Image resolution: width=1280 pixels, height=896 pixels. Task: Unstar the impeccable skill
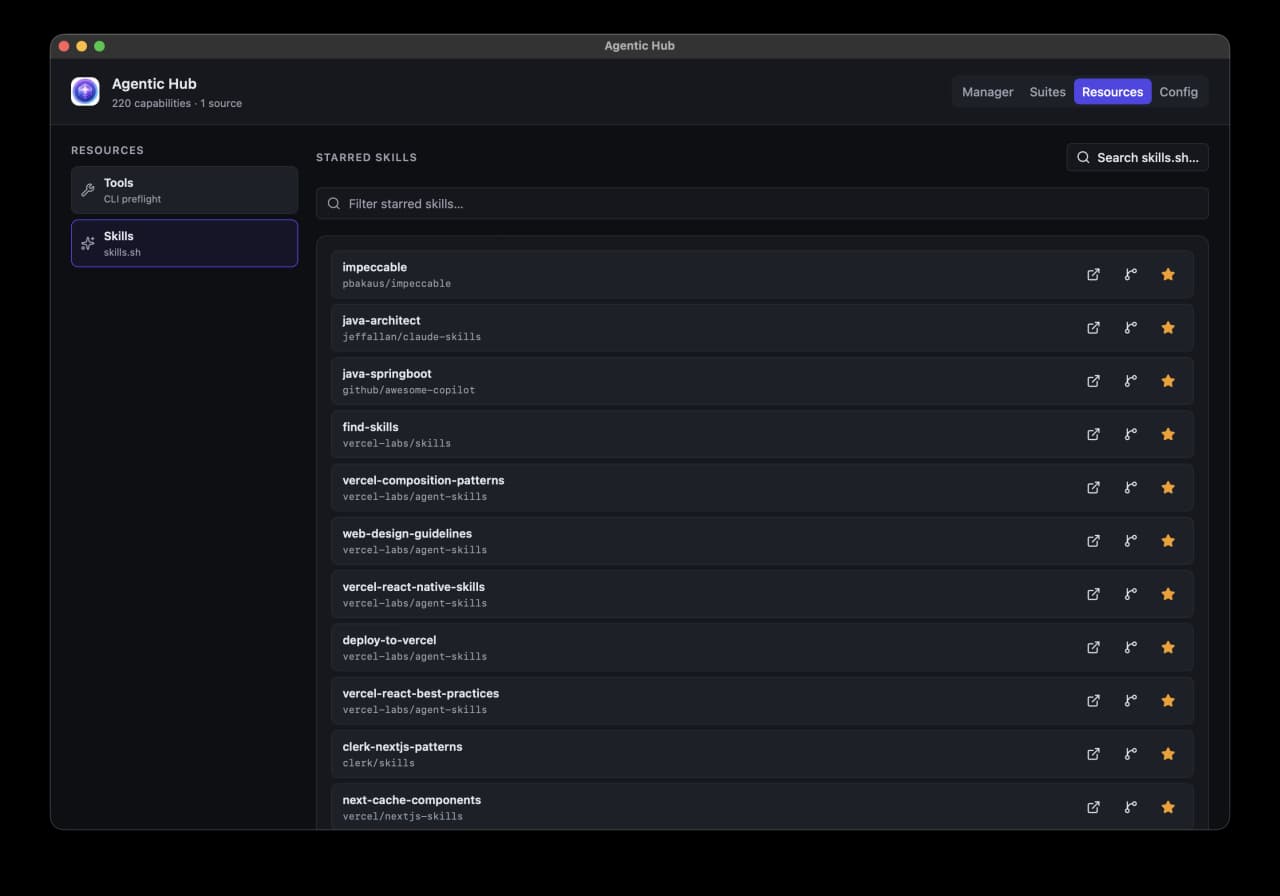tap(1168, 274)
